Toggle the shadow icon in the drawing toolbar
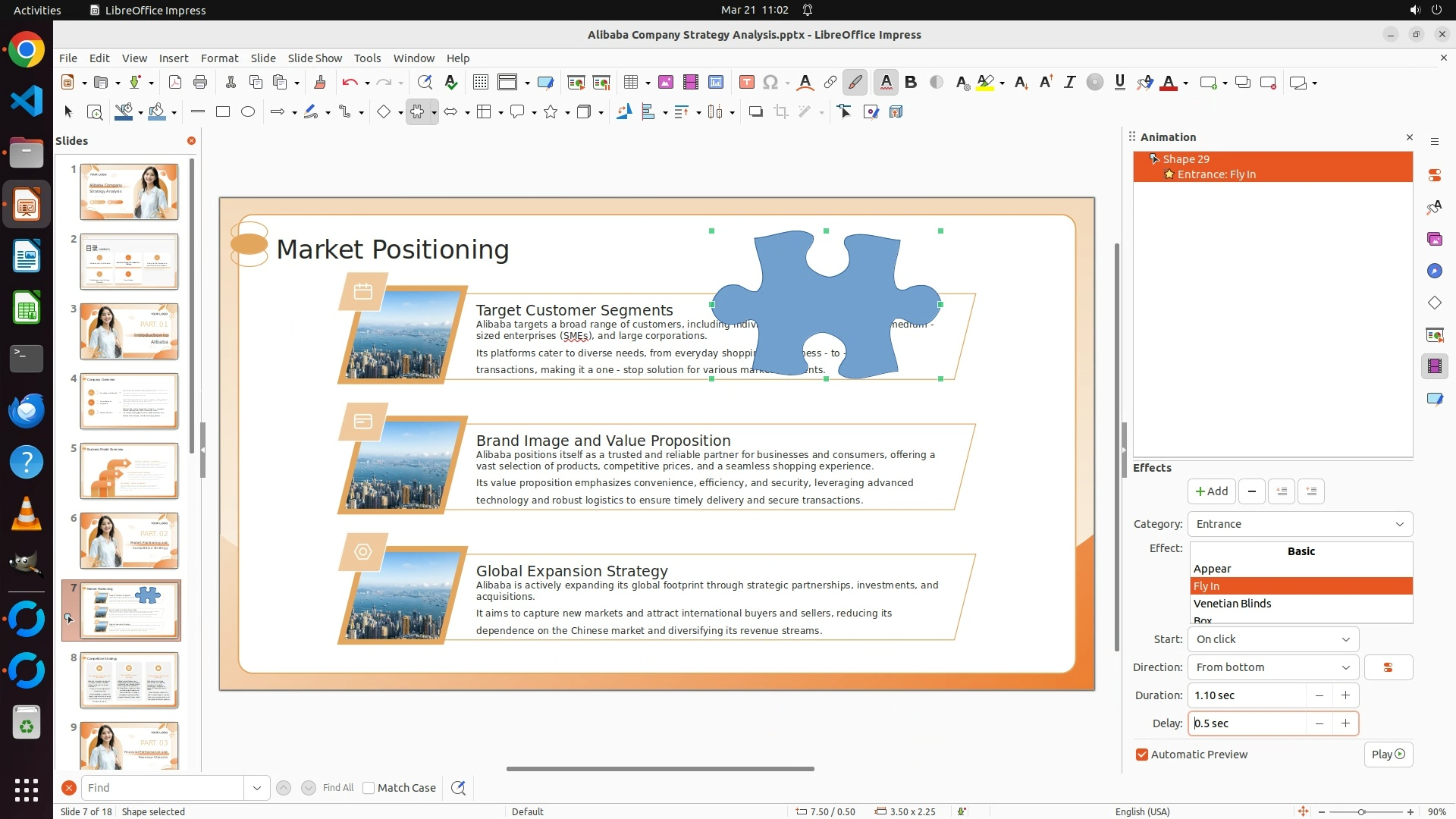This screenshot has width=1456, height=819. (x=755, y=112)
